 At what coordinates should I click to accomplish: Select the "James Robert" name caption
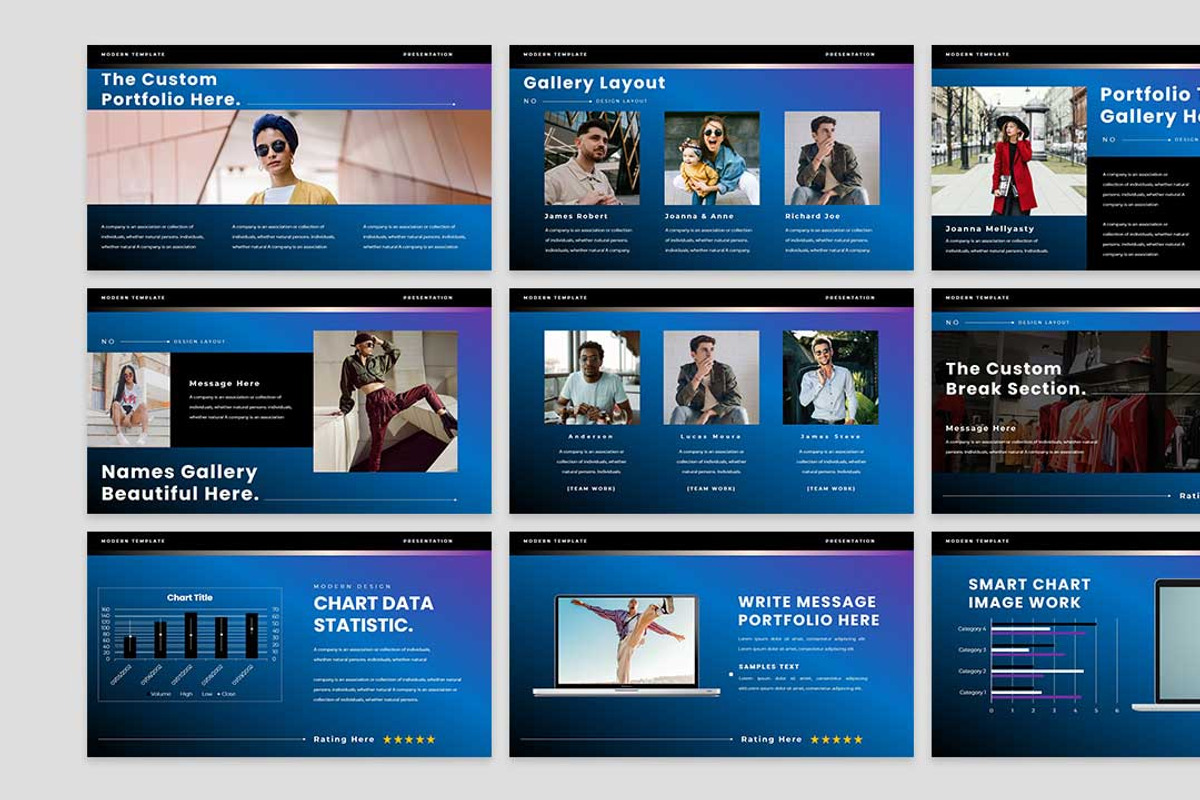[x=576, y=216]
